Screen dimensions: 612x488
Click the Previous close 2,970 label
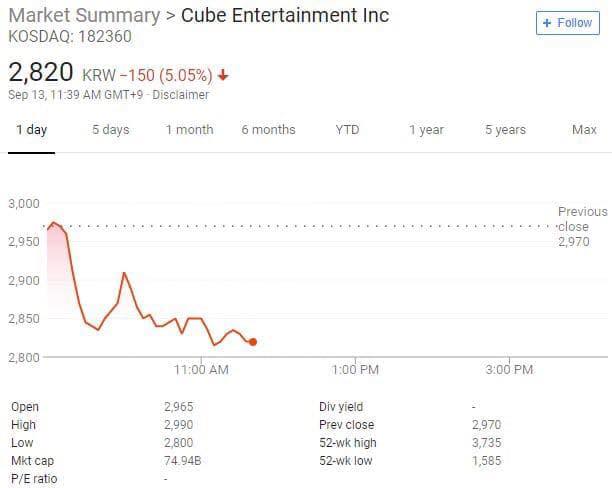click(x=582, y=227)
